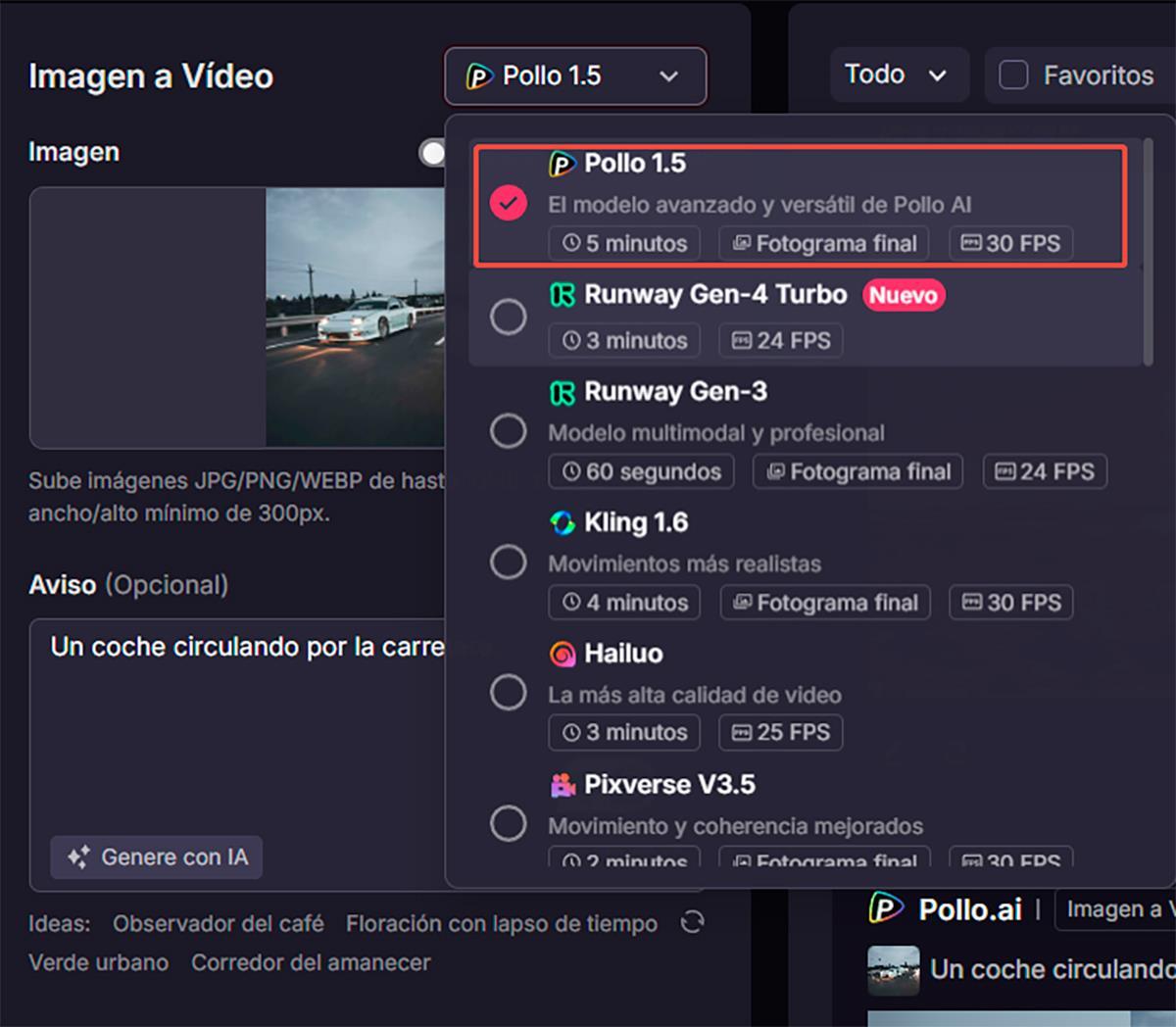Viewport: 1176px width, 1027px height.
Task: Click the Pixverse V3.5 logo icon
Action: (562, 785)
